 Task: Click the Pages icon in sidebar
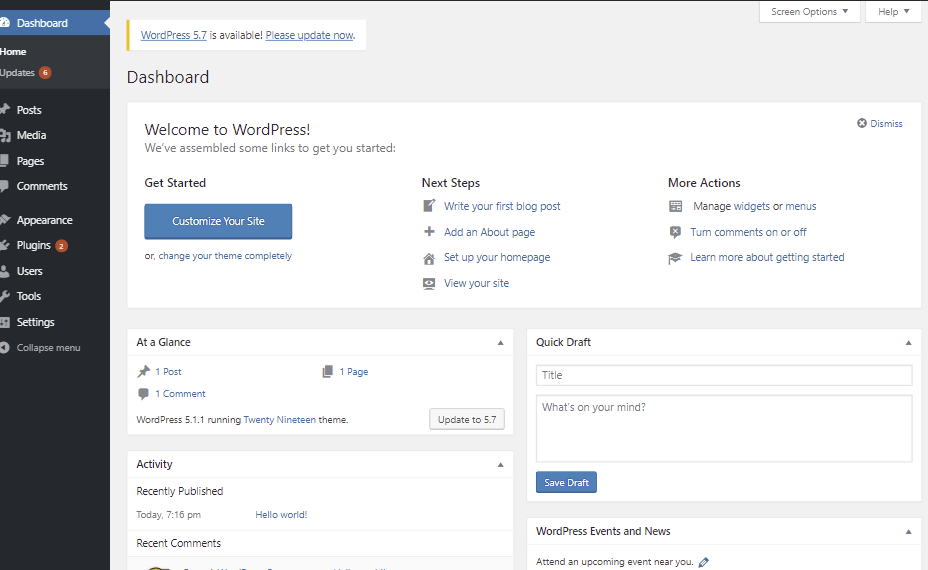pyautogui.click(x=4, y=160)
